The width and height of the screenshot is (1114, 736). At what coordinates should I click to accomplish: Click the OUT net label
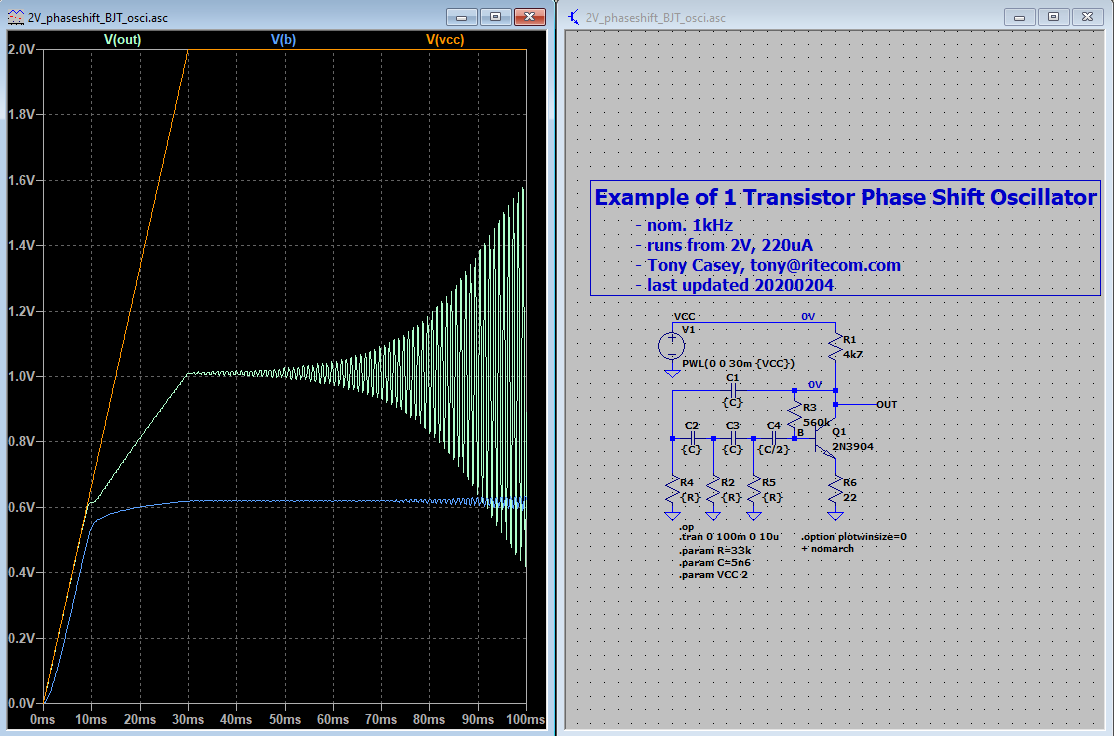click(886, 404)
